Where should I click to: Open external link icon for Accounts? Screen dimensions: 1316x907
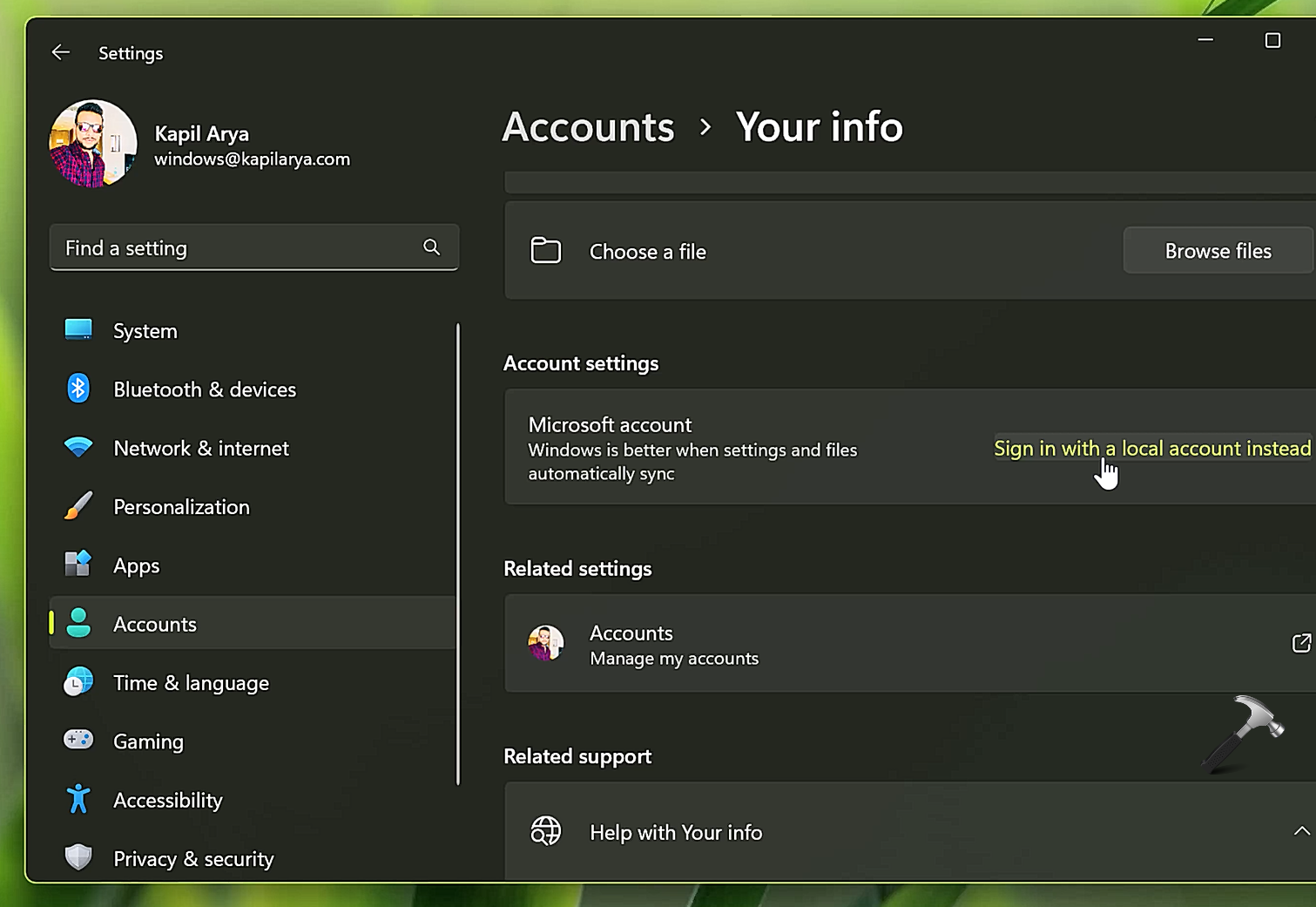click(1300, 643)
